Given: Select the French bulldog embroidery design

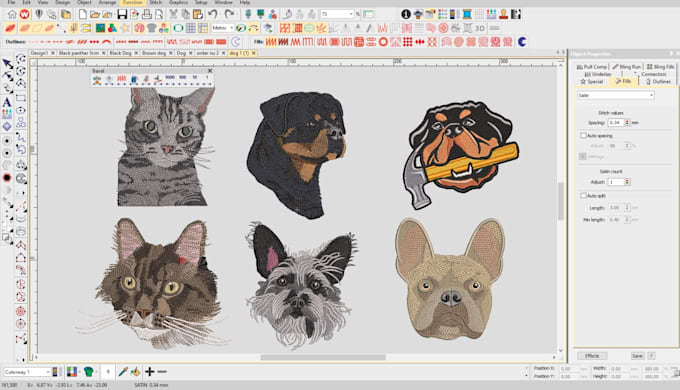Looking at the screenshot, I should click(450, 278).
